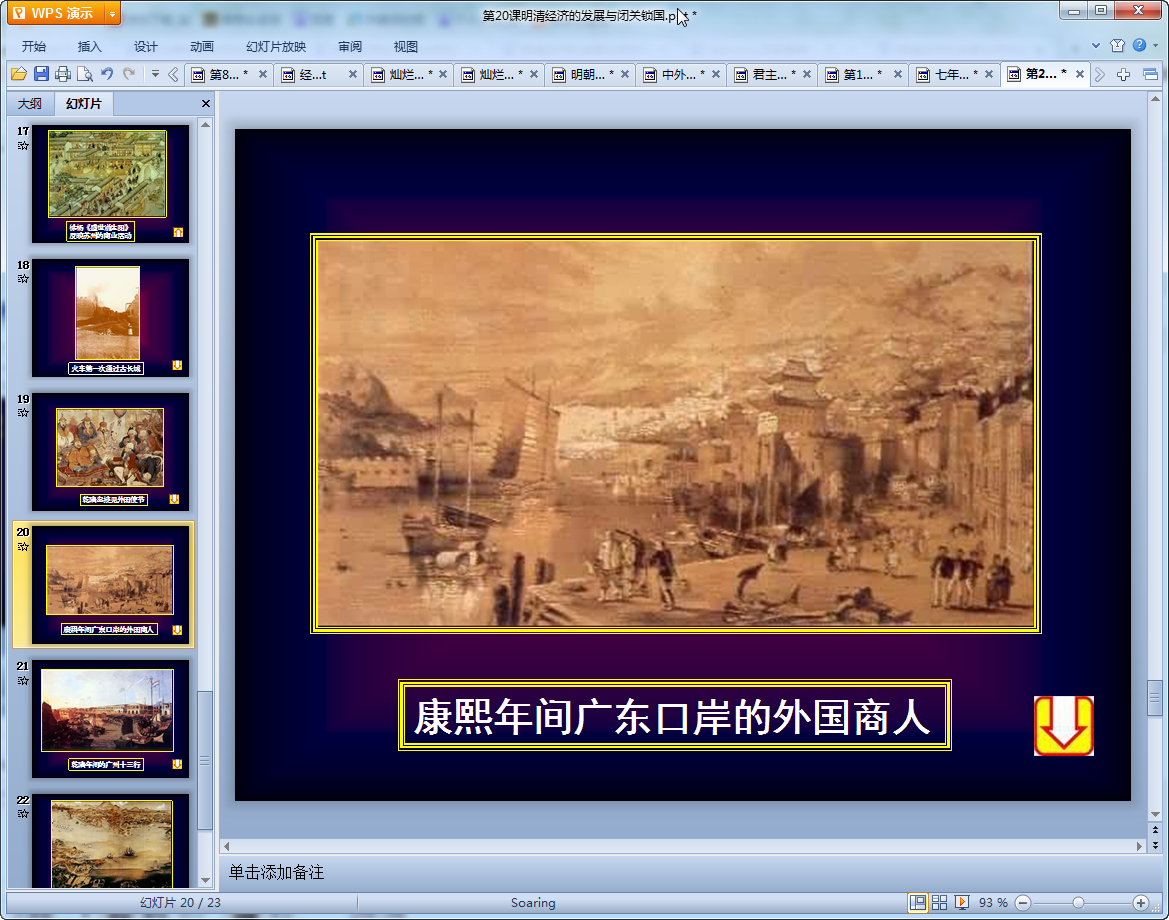Image resolution: width=1169 pixels, height=920 pixels.
Task: Select slide 19 thumbnail
Action: [x=110, y=452]
